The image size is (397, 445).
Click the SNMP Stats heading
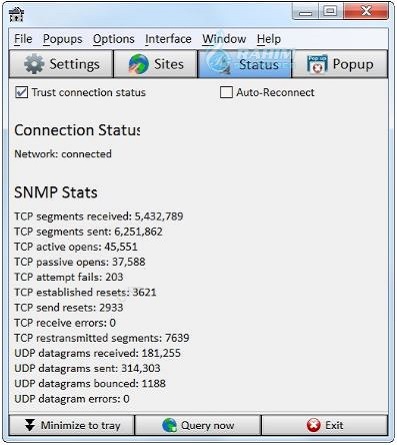[56, 192]
